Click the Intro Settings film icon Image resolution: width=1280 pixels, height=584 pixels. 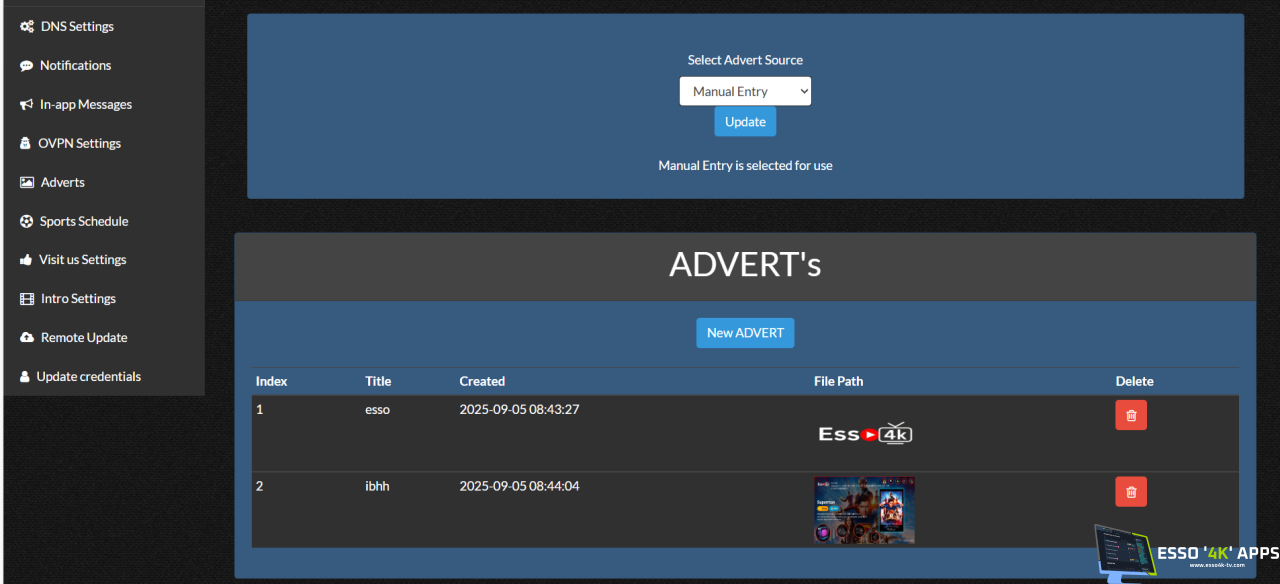click(x=27, y=299)
